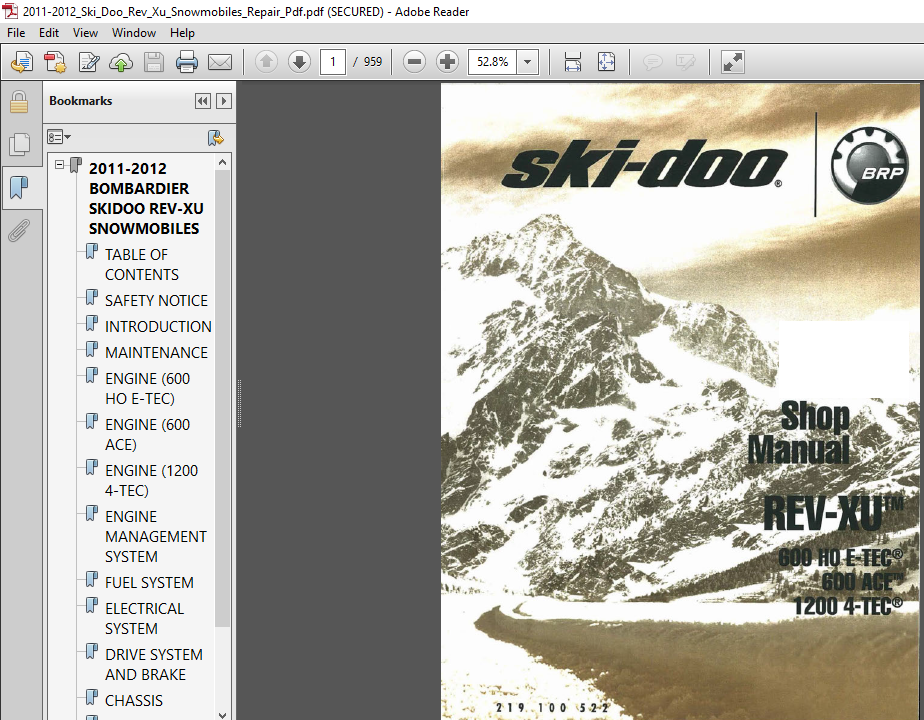The image size is (924, 720).
Task: Send the file by email envelope icon
Action: [220, 62]
